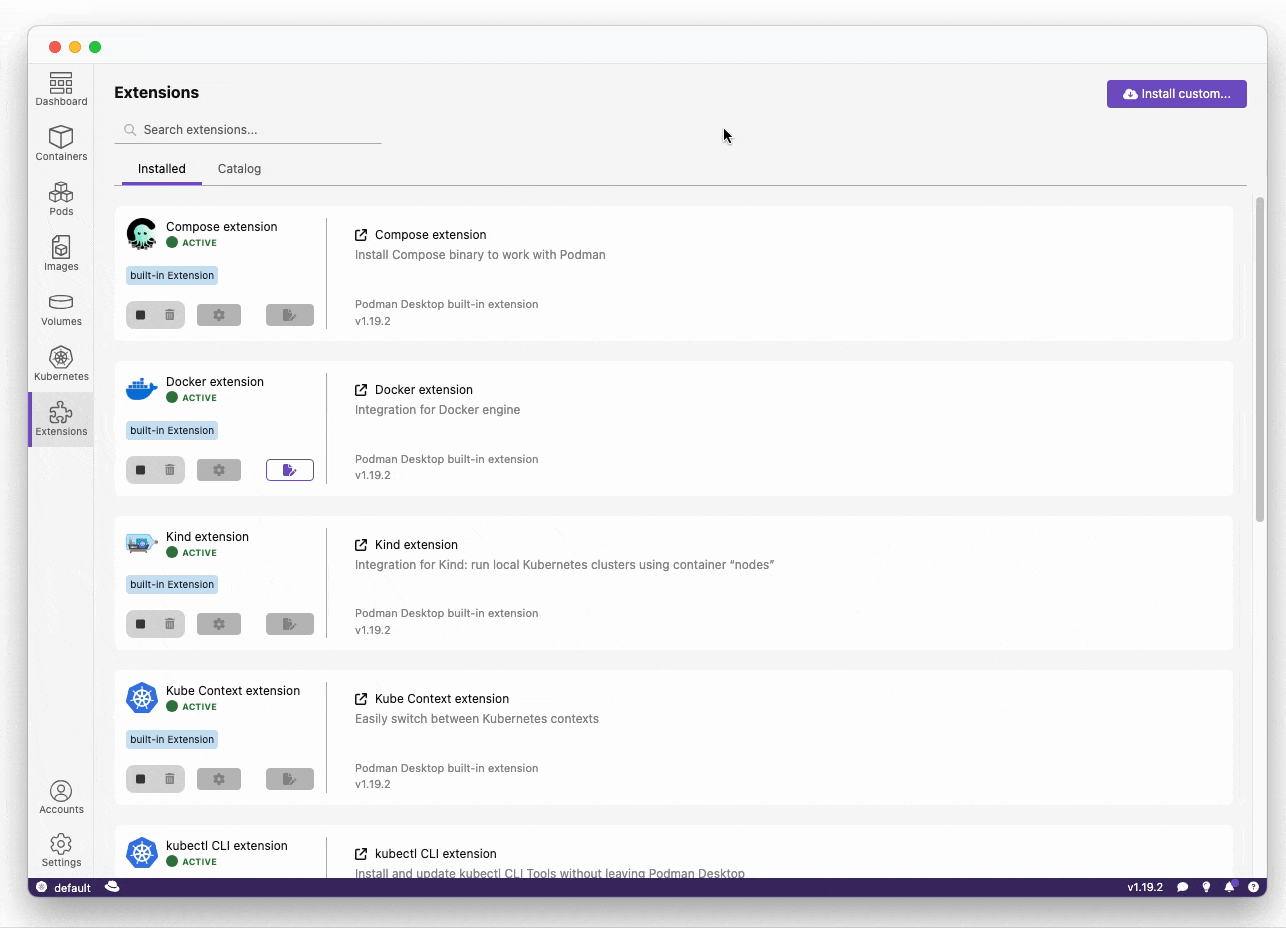Click the extensions list vertical scrollbar

(1260, 358)
